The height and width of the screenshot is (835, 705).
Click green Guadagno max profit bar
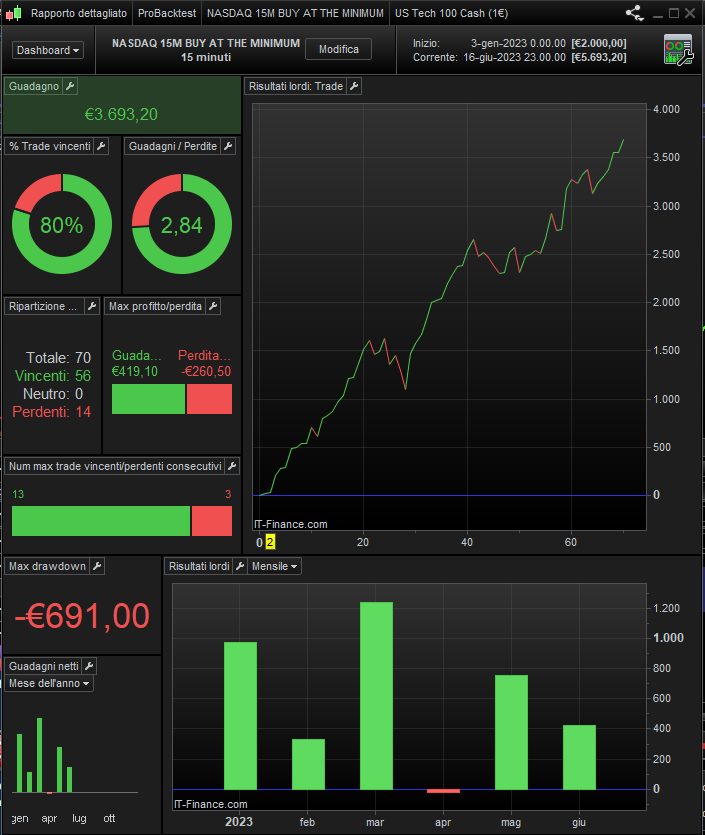point(148,399)
